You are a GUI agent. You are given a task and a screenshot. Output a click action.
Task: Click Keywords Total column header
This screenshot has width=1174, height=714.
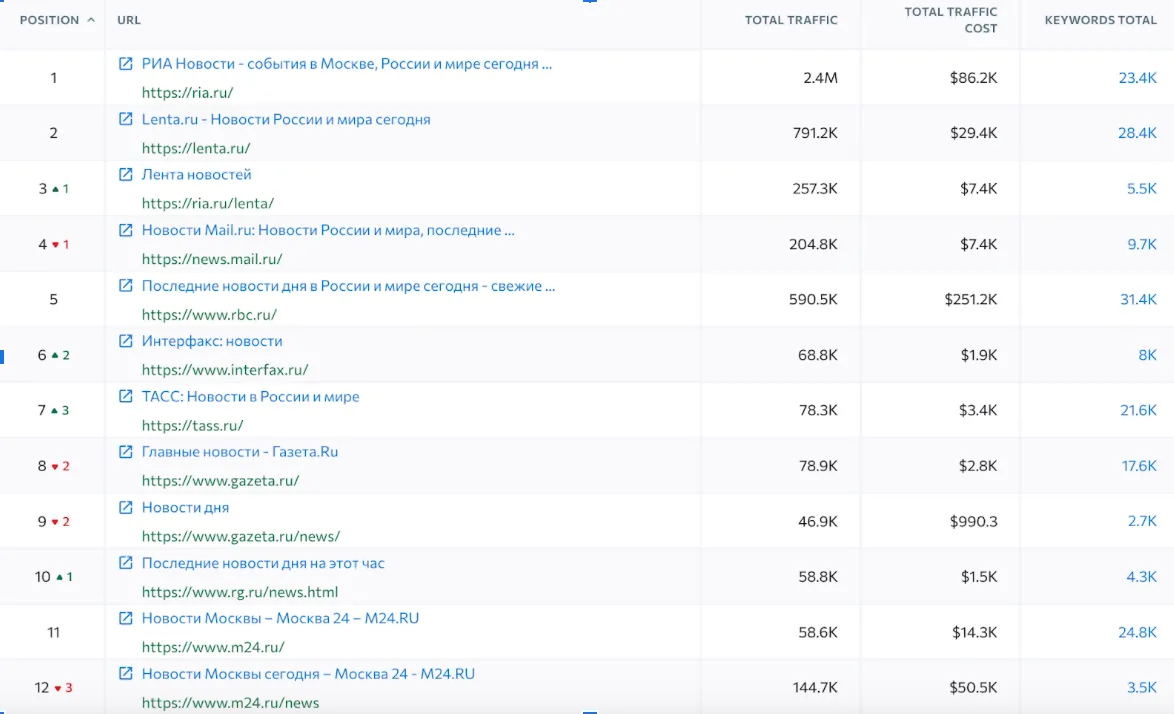point(1100,20)
